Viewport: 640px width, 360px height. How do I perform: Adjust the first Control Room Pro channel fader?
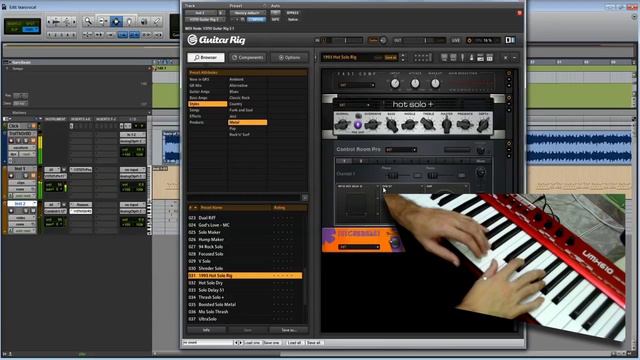(x=393, y=175)
